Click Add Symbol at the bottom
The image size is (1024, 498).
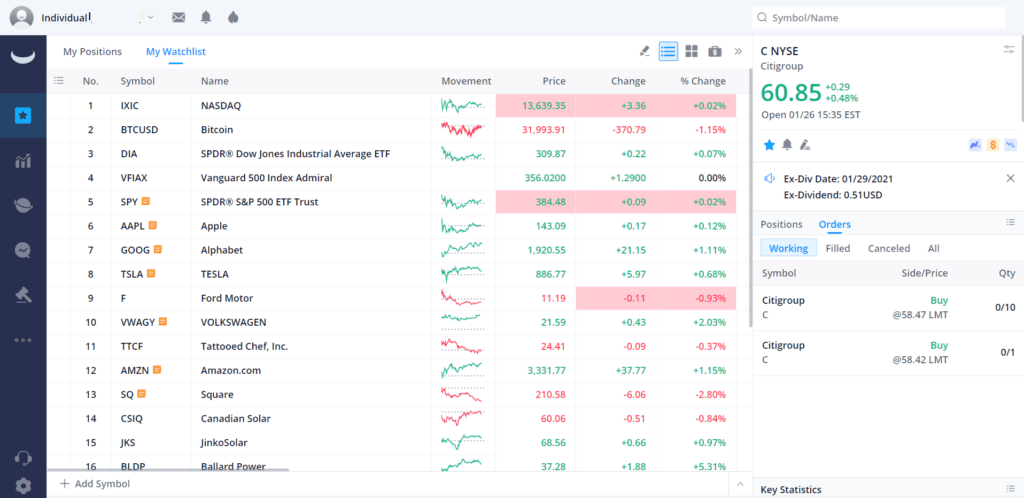tap(95, 484)
